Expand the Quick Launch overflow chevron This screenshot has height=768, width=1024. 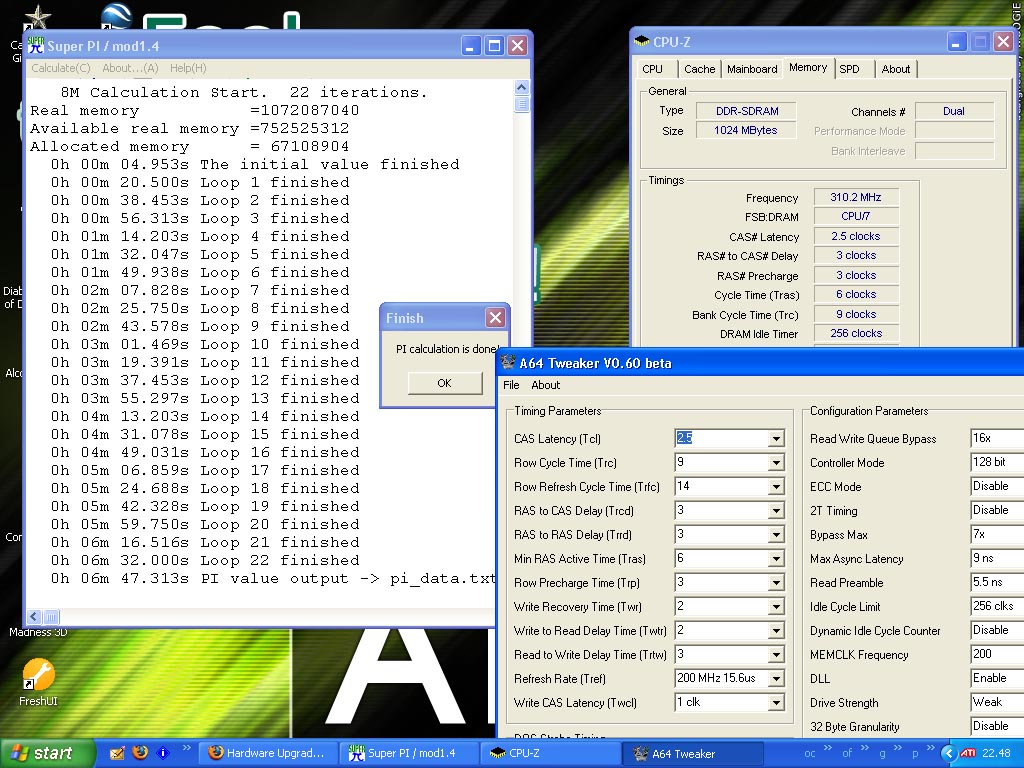tap(187, 748)
